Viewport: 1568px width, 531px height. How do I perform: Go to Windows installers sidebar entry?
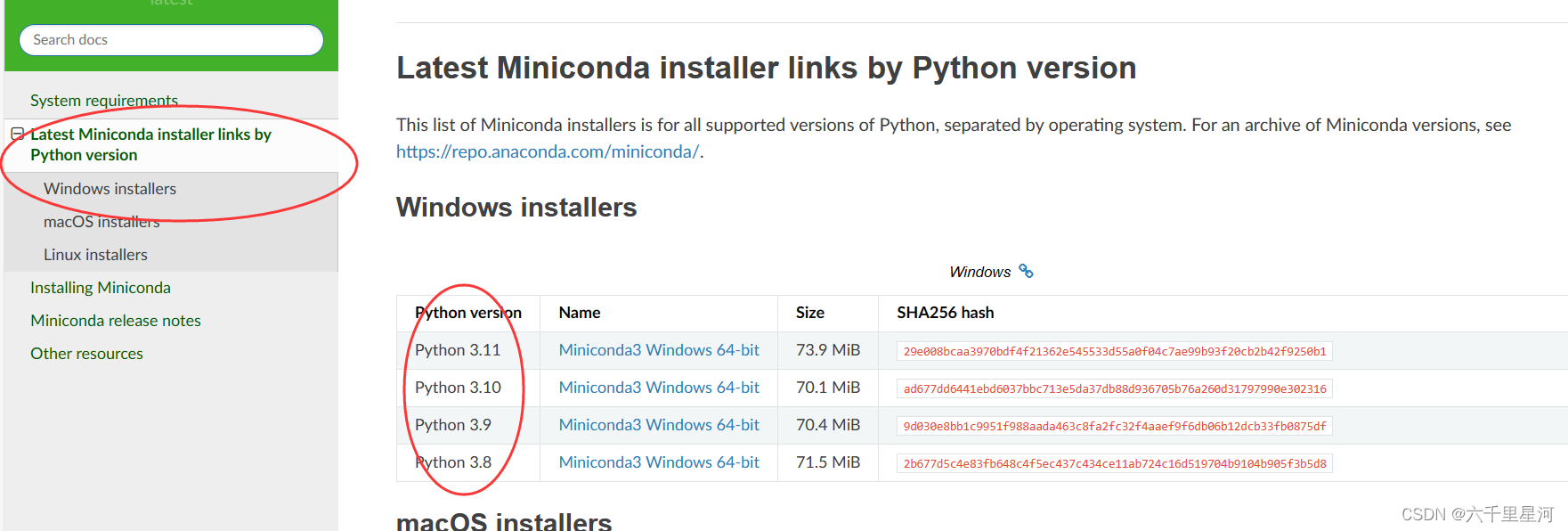click(x=110, y=189)
